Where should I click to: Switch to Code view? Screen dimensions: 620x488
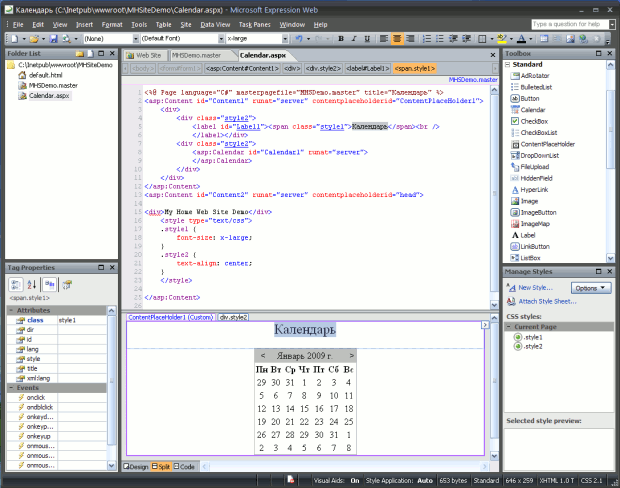tap(184, 467)
